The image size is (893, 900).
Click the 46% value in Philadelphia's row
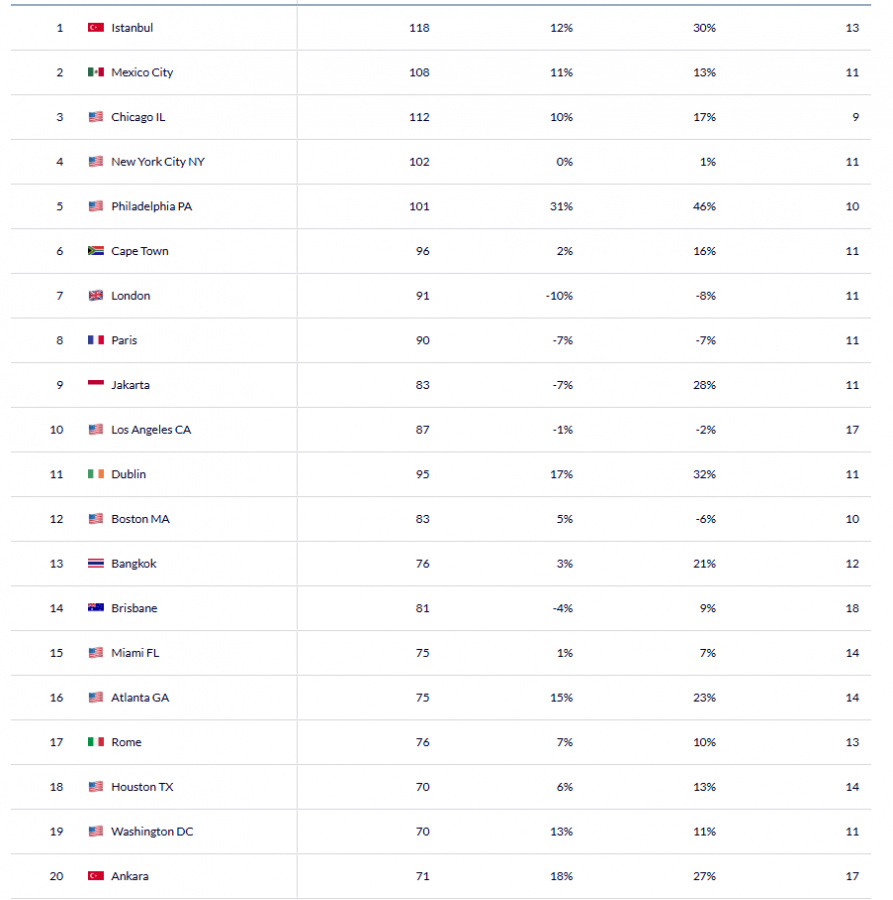coord(705,207)
